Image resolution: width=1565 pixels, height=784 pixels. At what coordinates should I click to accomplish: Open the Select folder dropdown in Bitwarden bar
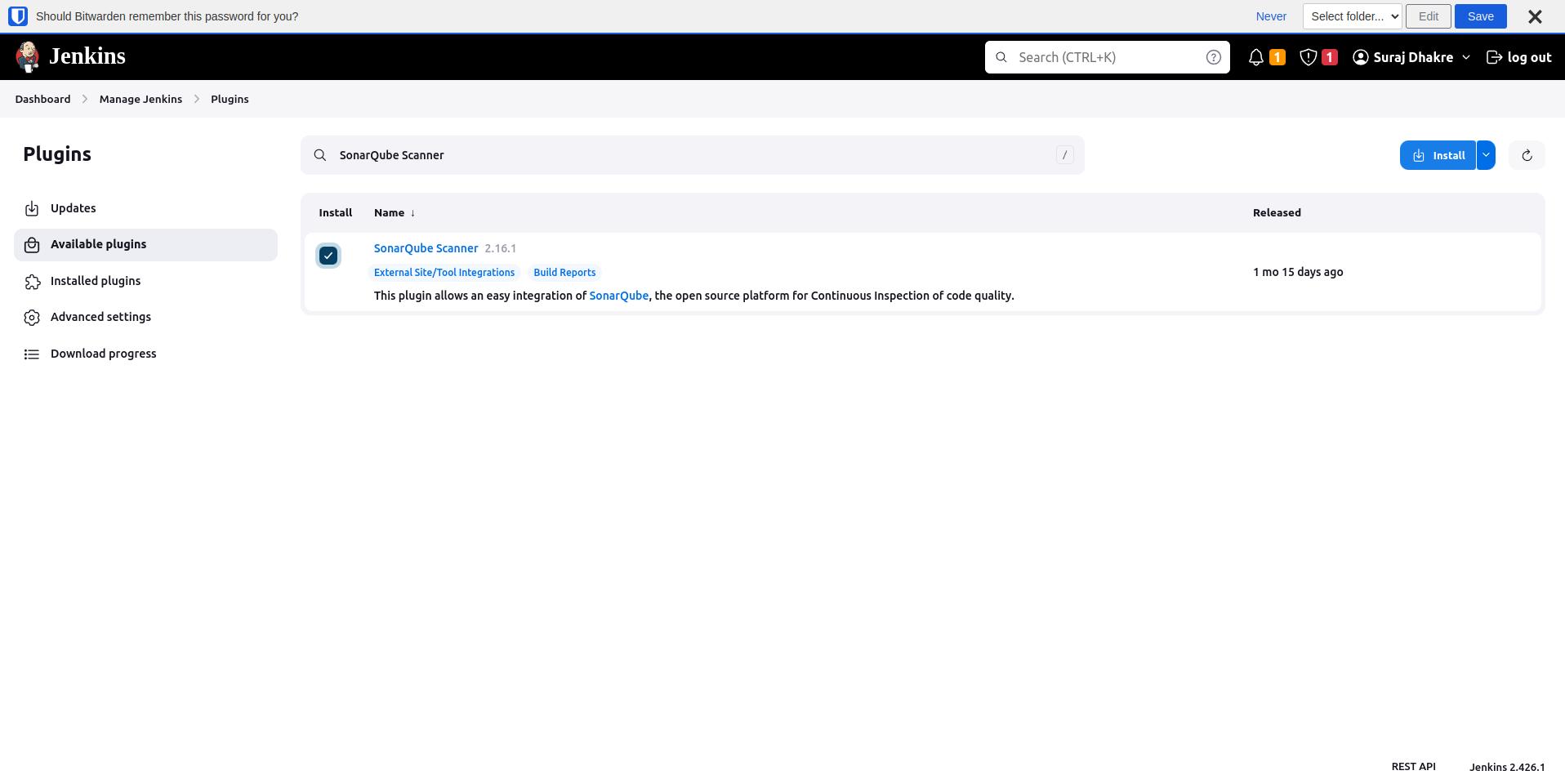click(1352, 16)
